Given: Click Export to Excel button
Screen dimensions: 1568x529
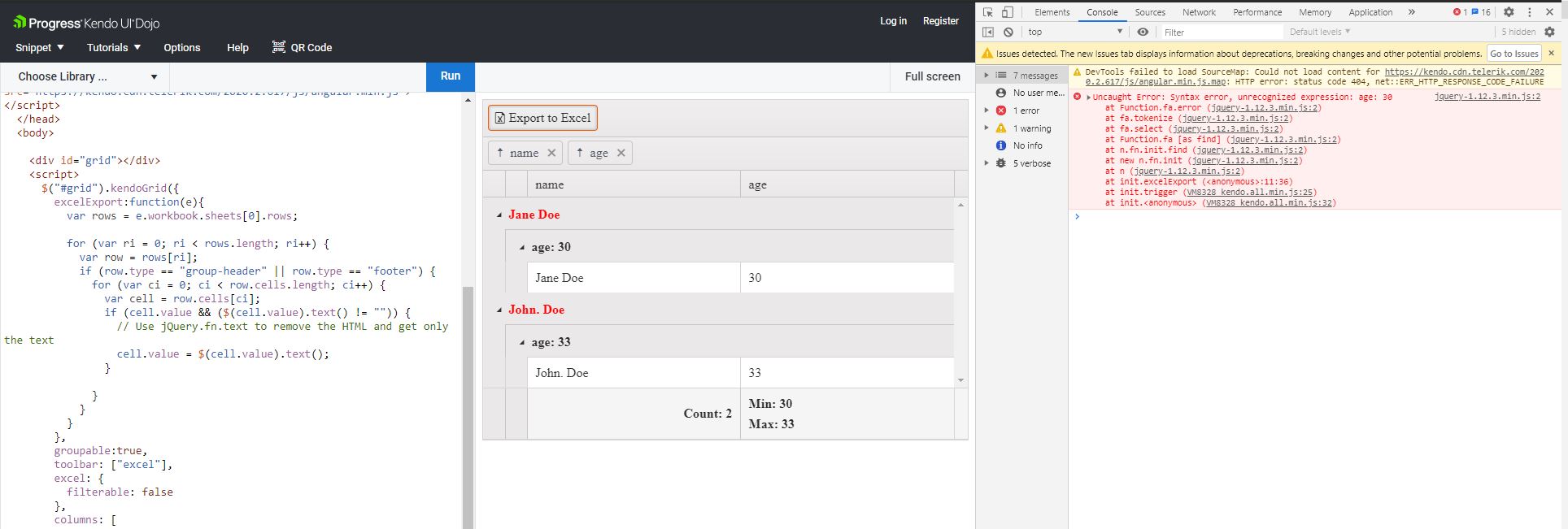Looking at the screenshot, I should (542, 118).
